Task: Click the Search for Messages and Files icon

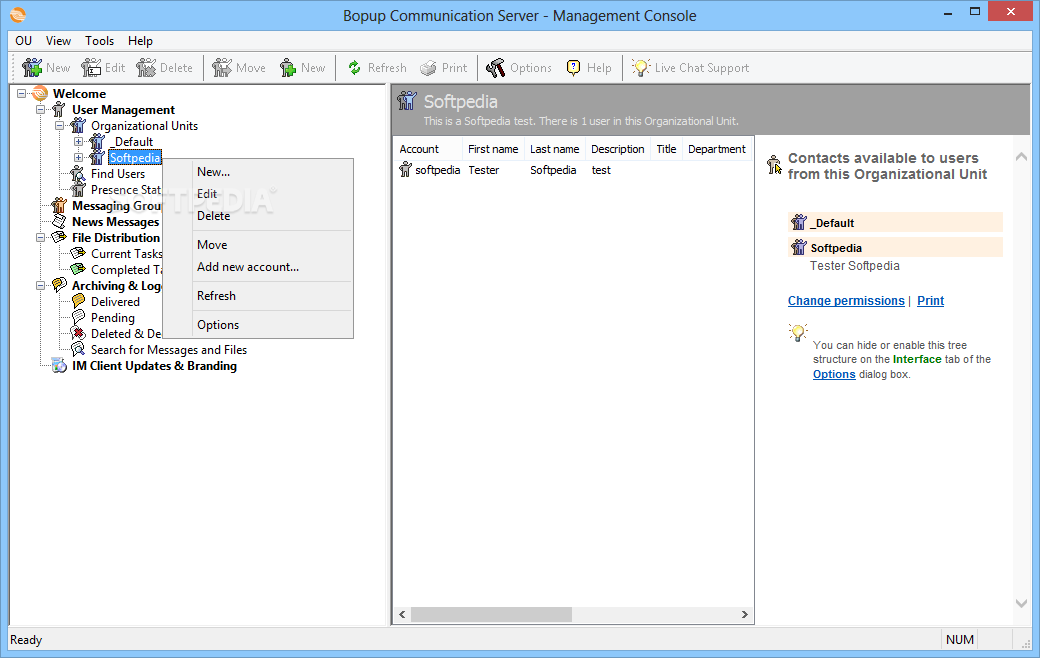Action: [x=78, y=350]
